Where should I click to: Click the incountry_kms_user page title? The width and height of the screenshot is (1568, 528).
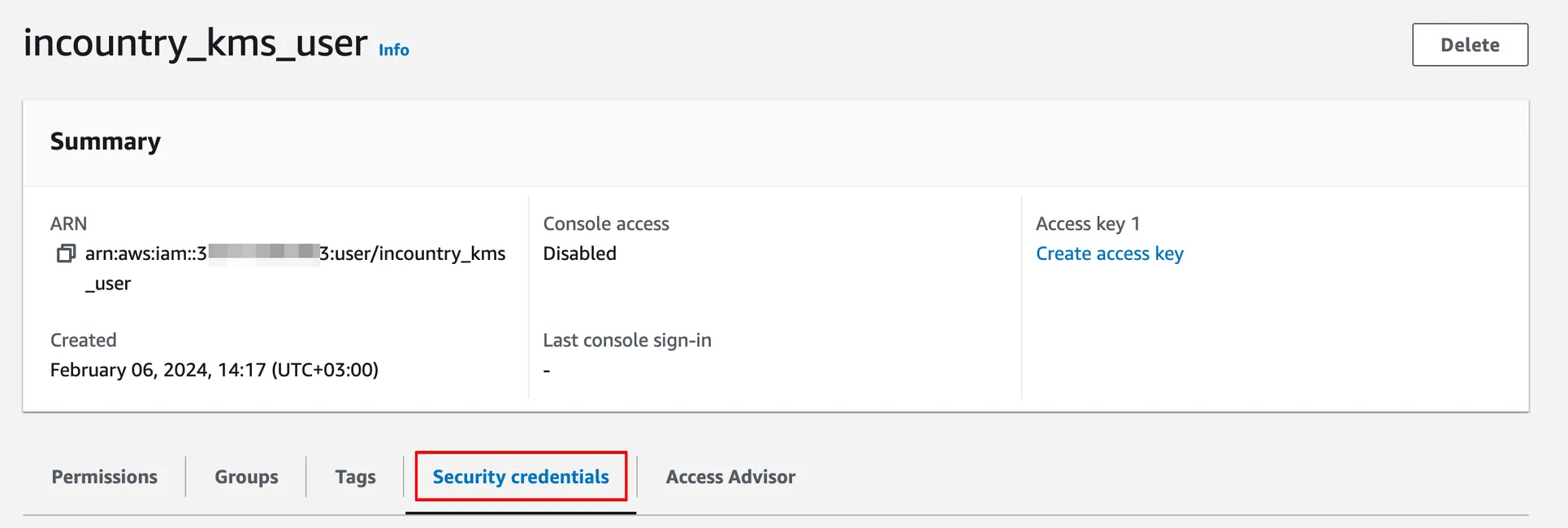click(195, 43)
